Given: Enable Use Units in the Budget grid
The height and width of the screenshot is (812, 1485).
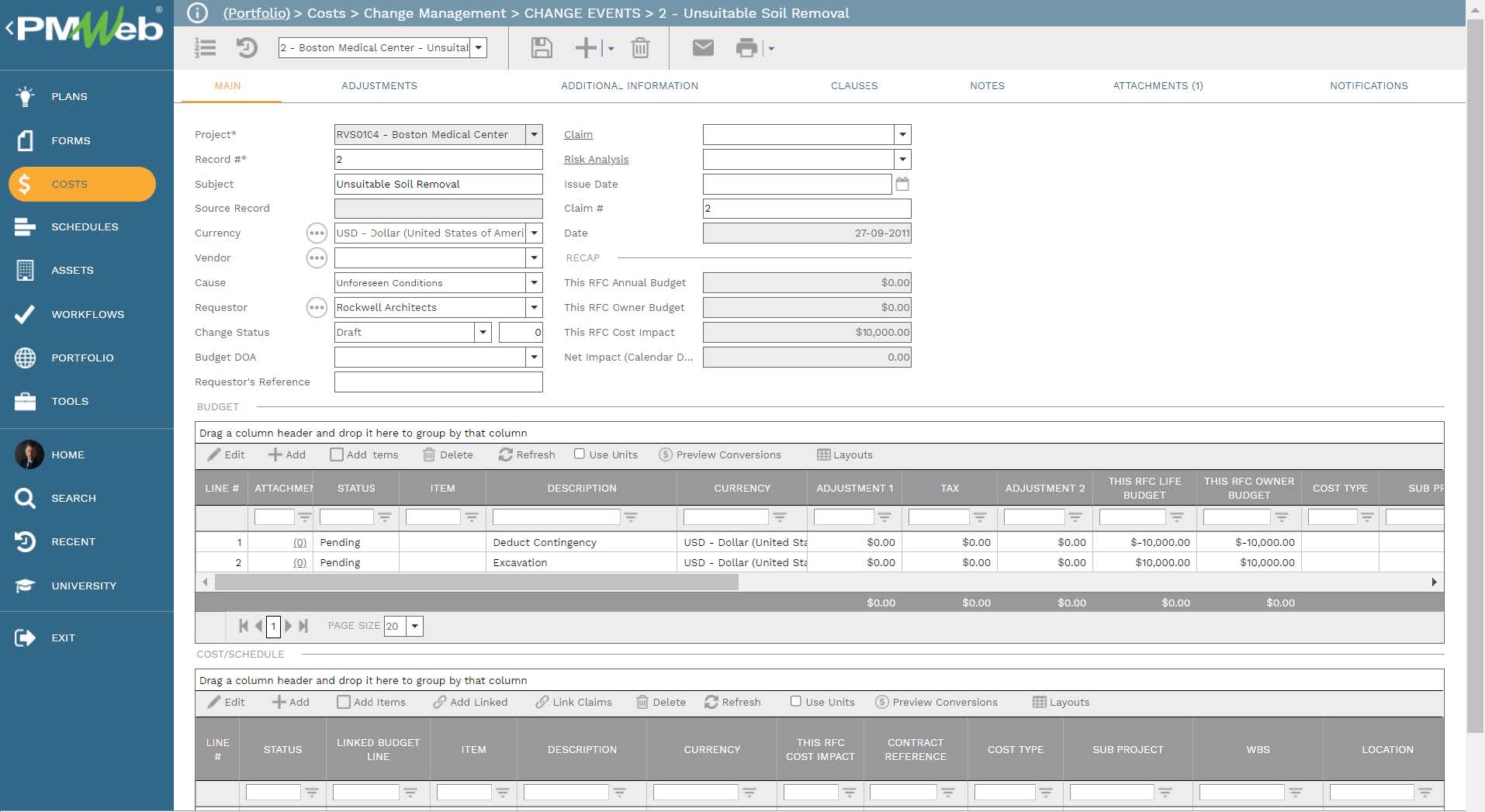Looking at the screenshot, I should click(x=580, y=454).
